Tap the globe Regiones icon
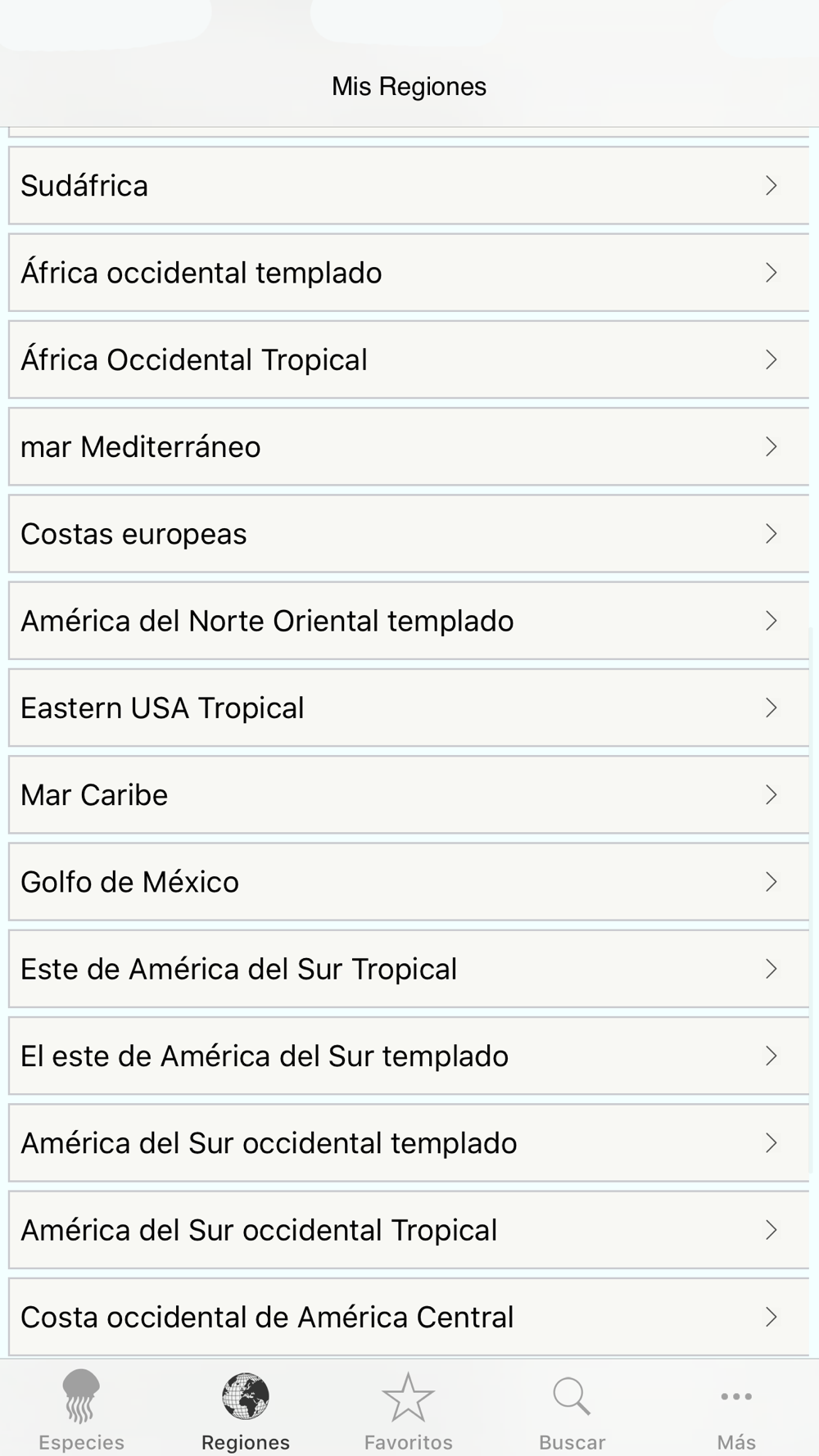 [x=245, y=1396]
